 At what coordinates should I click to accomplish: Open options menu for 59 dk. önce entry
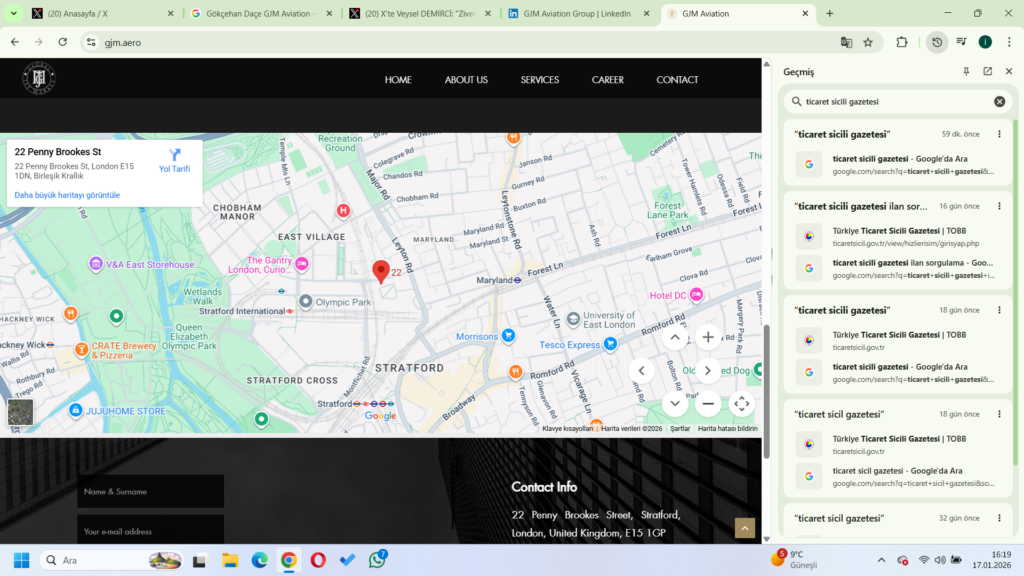click(x=999, y=134)
